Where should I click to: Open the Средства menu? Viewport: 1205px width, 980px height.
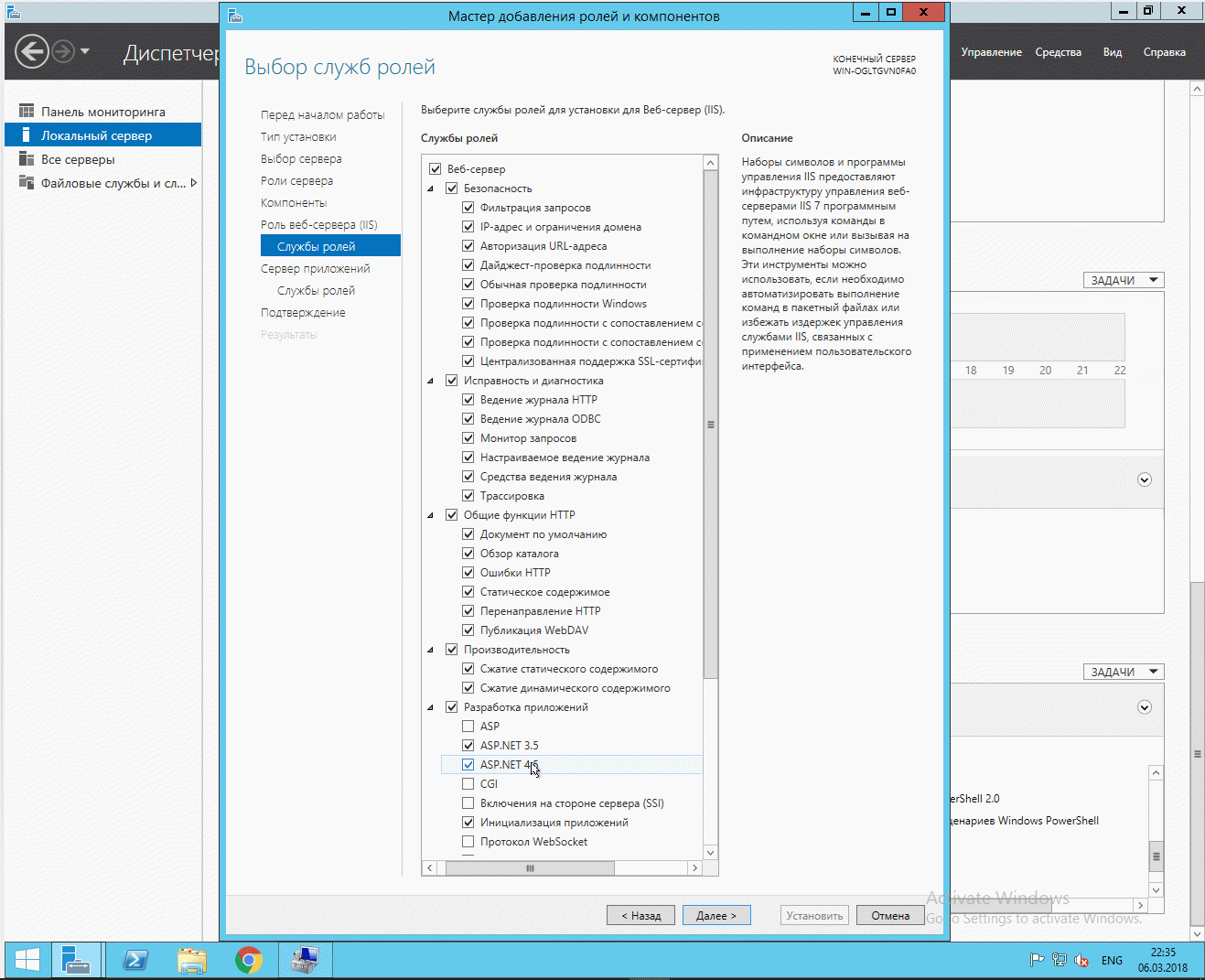point(1059,52)
